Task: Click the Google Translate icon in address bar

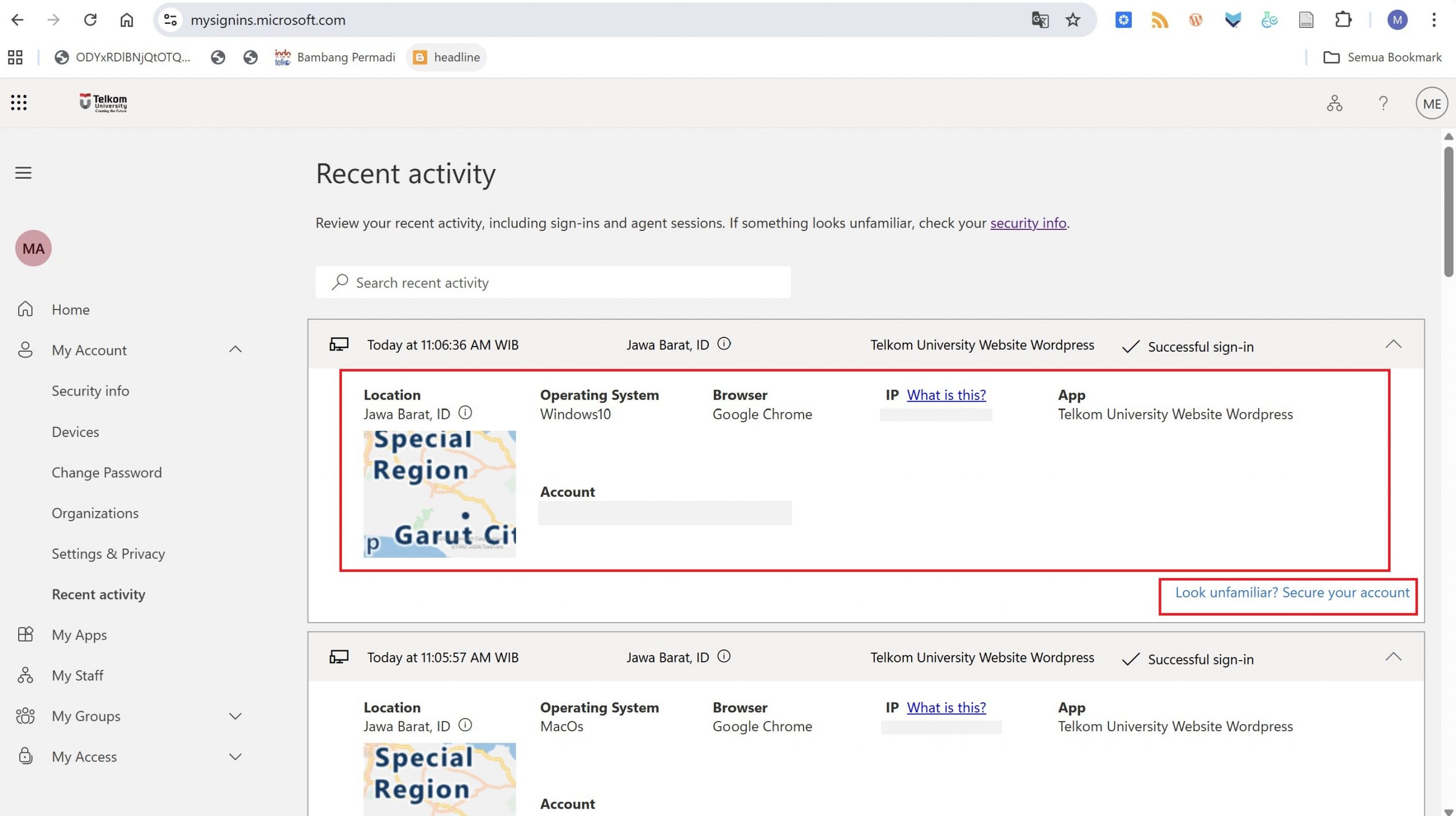Action: coord(1040,20)
